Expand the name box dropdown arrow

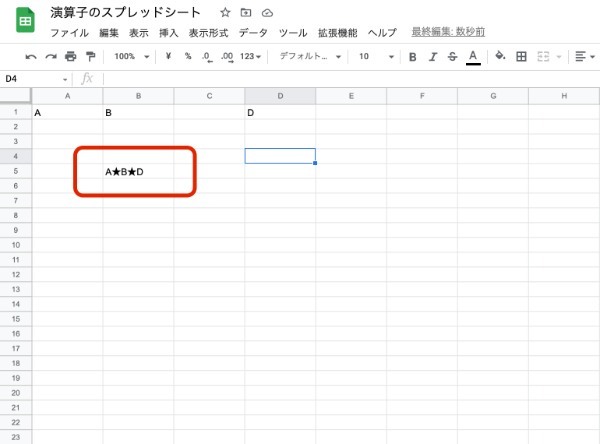(x=65, y=79)
